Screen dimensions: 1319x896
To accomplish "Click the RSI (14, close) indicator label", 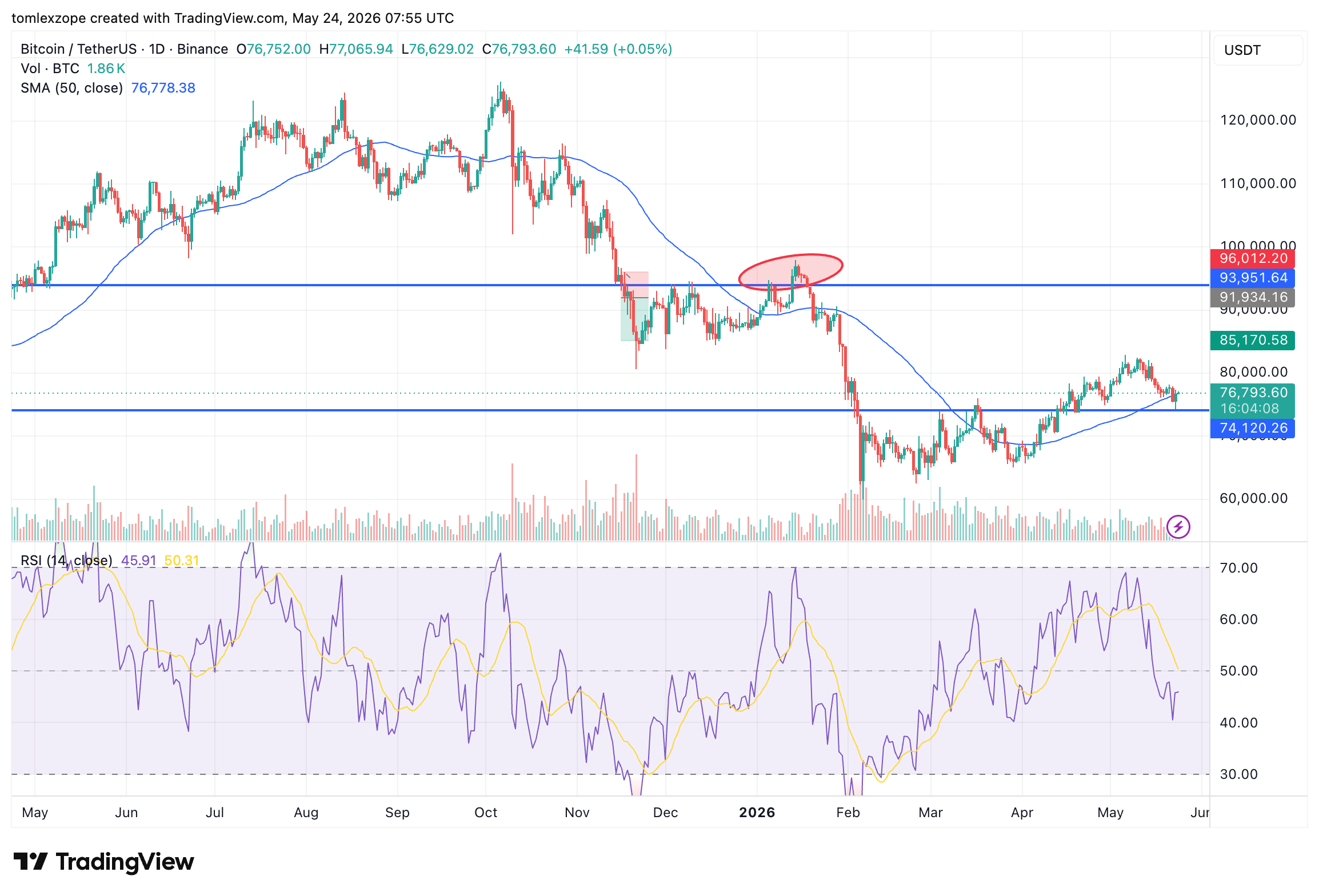I will [66, 561].
